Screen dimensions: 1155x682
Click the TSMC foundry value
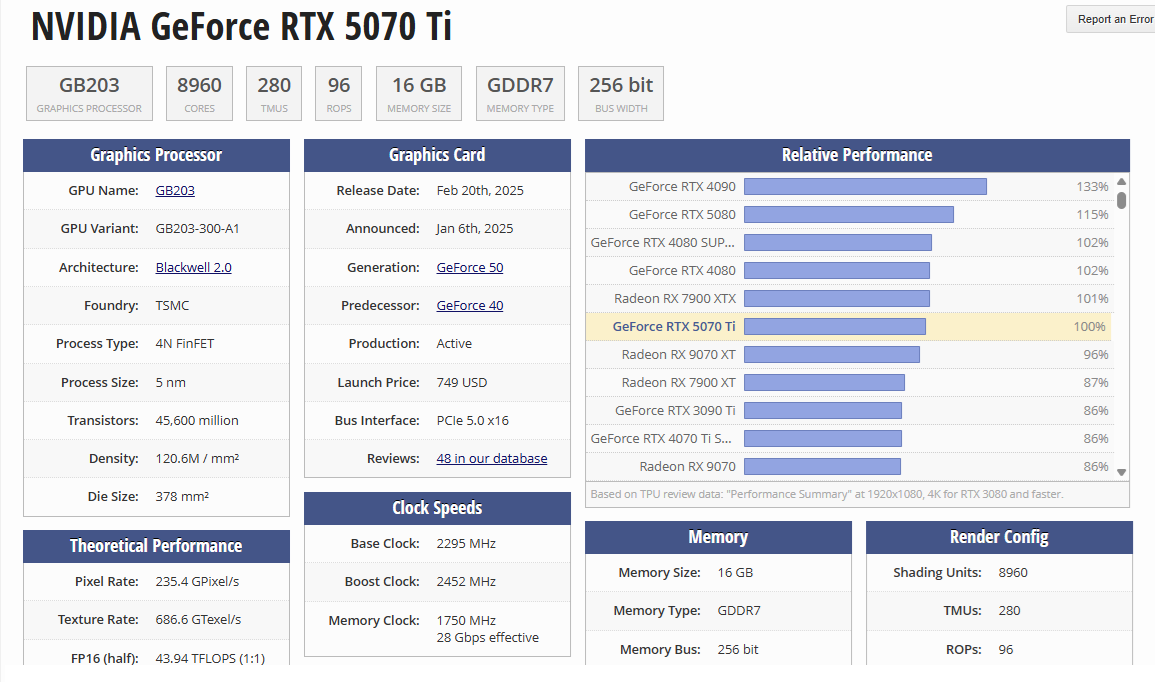click(172, 306)
